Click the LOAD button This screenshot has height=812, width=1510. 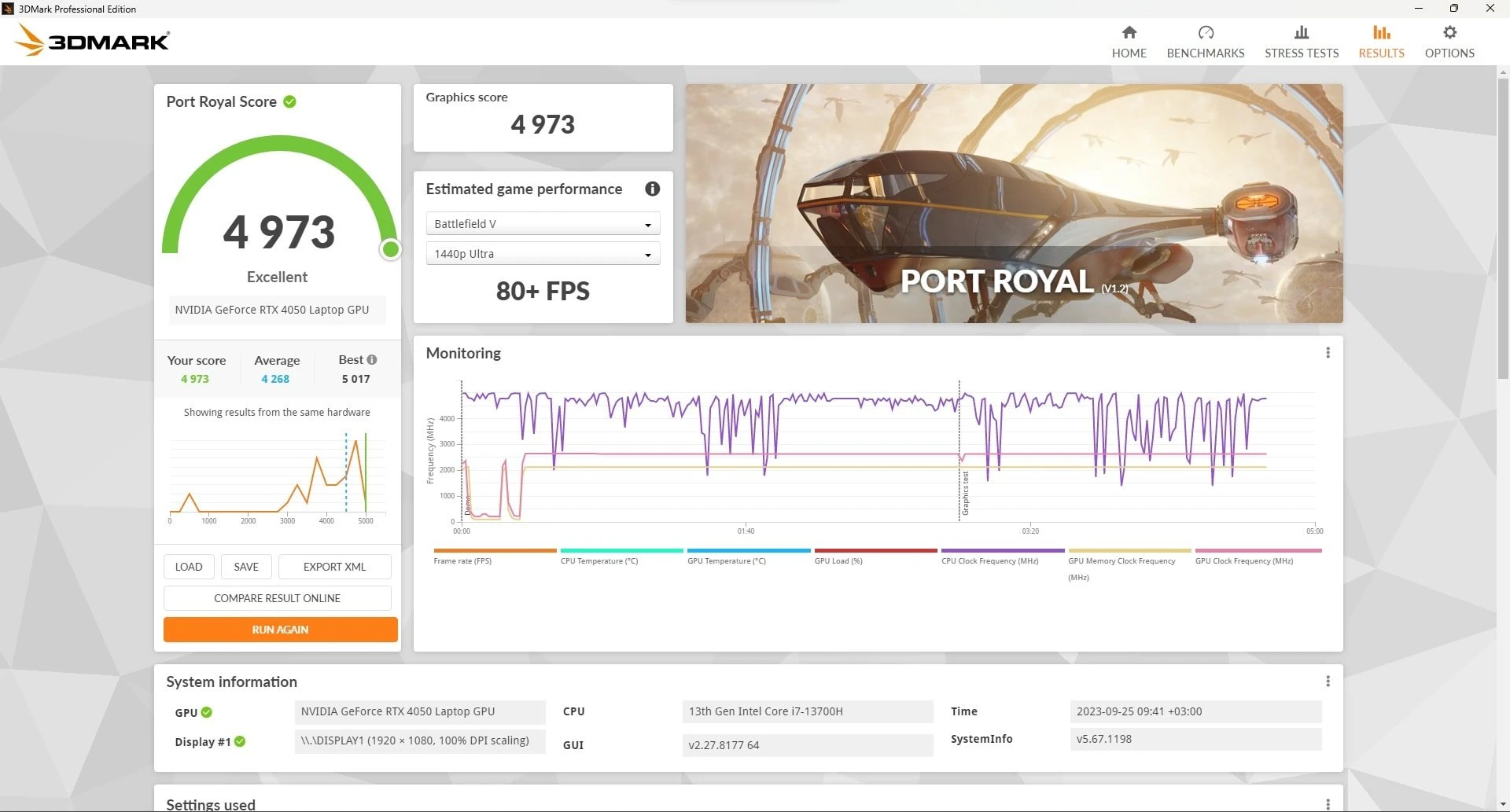click(x=189, y=567)
